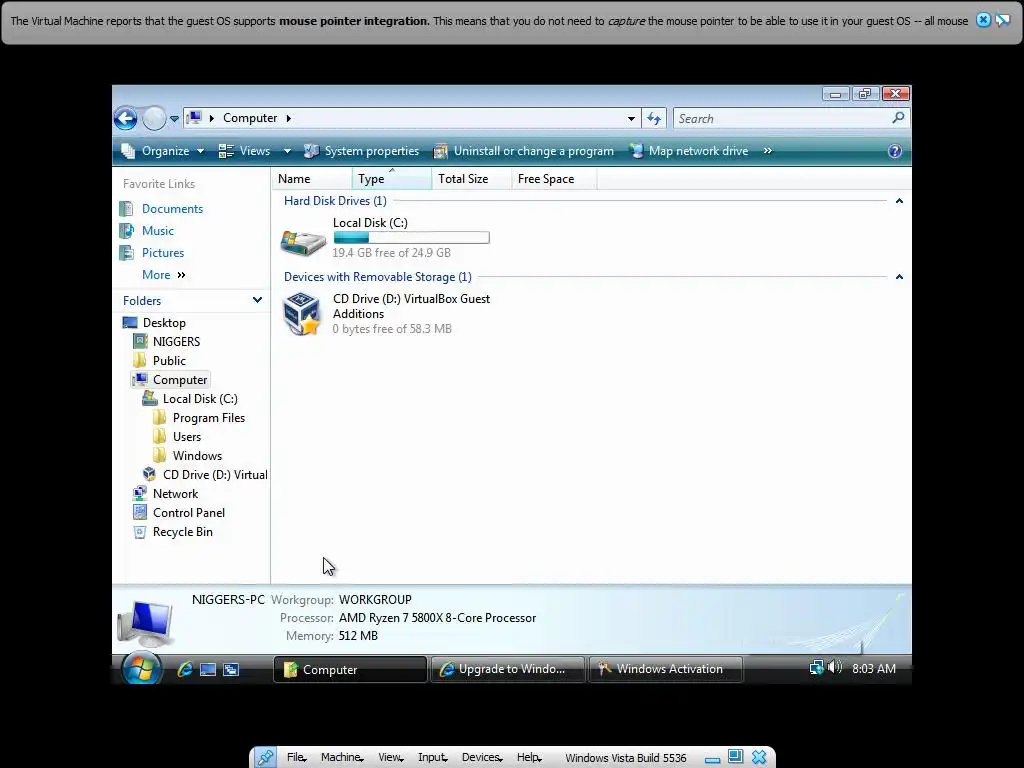The width and height of the screenshot is (1024, 768).
Task: Click the search magnifier icon
Action: 899,118
